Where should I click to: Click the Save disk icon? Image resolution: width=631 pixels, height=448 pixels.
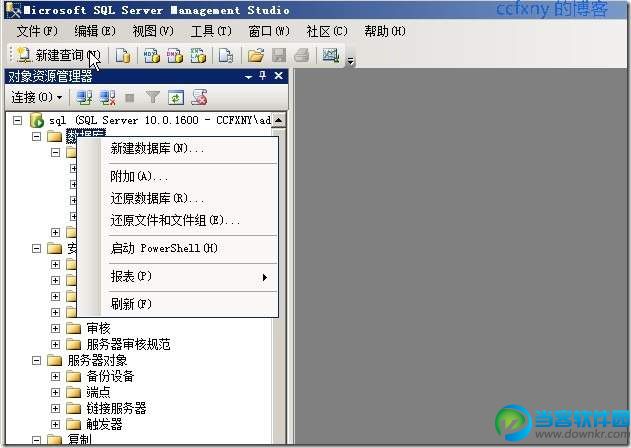point(279,56)
